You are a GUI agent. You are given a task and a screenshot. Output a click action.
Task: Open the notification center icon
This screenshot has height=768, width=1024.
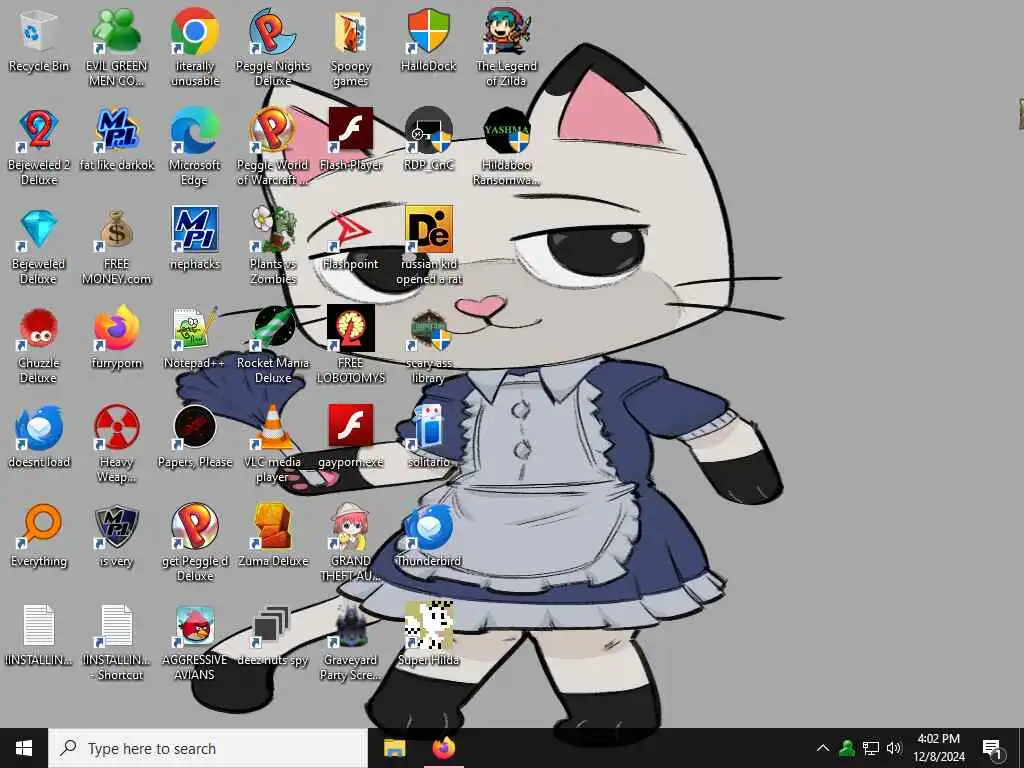993,750
